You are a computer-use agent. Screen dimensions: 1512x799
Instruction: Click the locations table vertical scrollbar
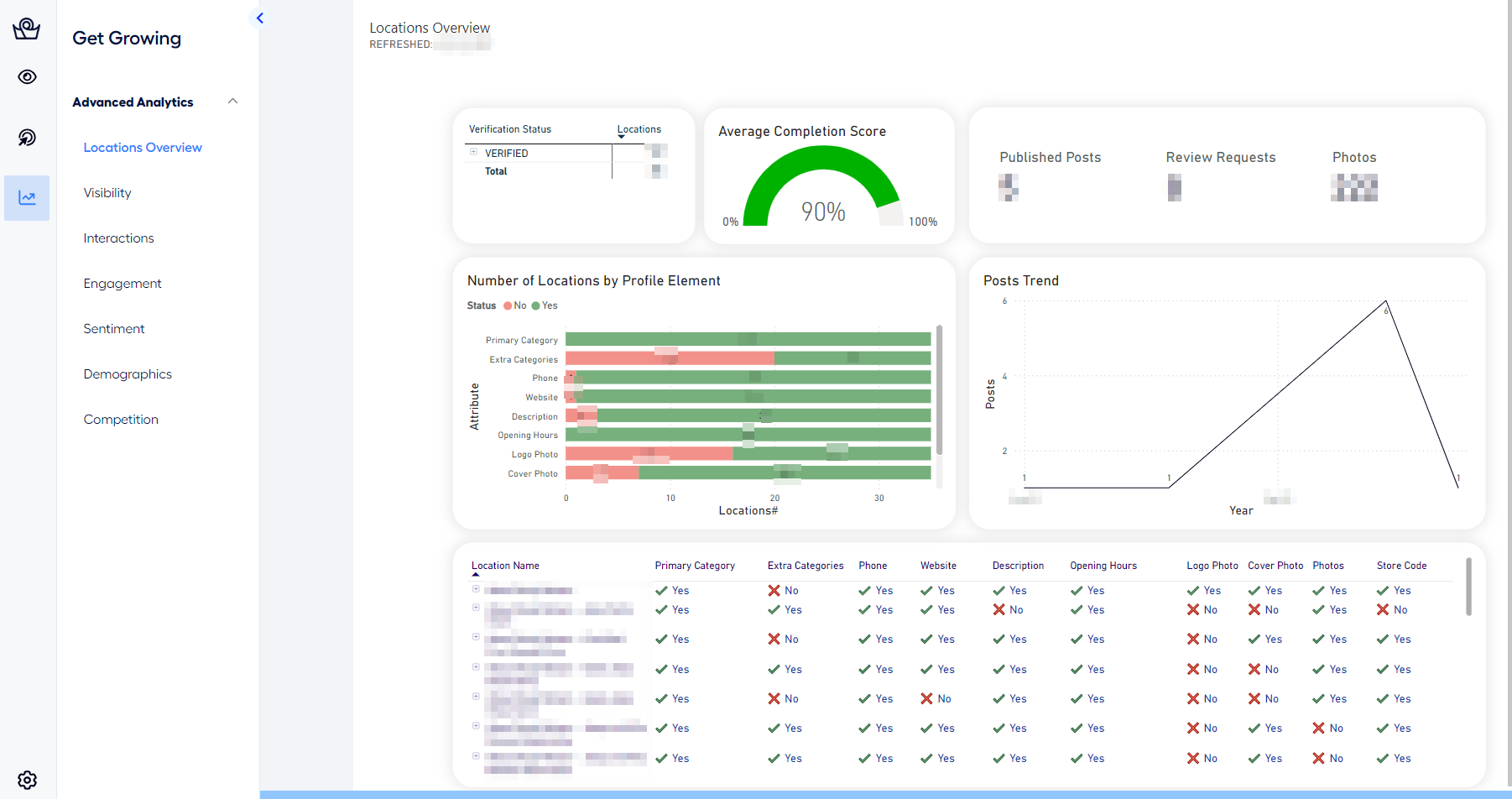[1468, 587]
